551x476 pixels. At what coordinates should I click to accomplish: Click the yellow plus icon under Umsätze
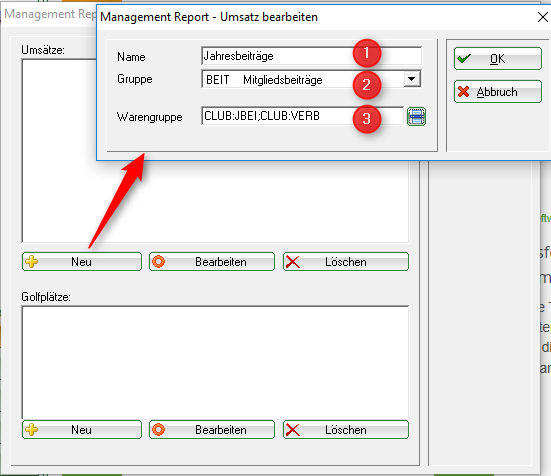pos(32,261)
